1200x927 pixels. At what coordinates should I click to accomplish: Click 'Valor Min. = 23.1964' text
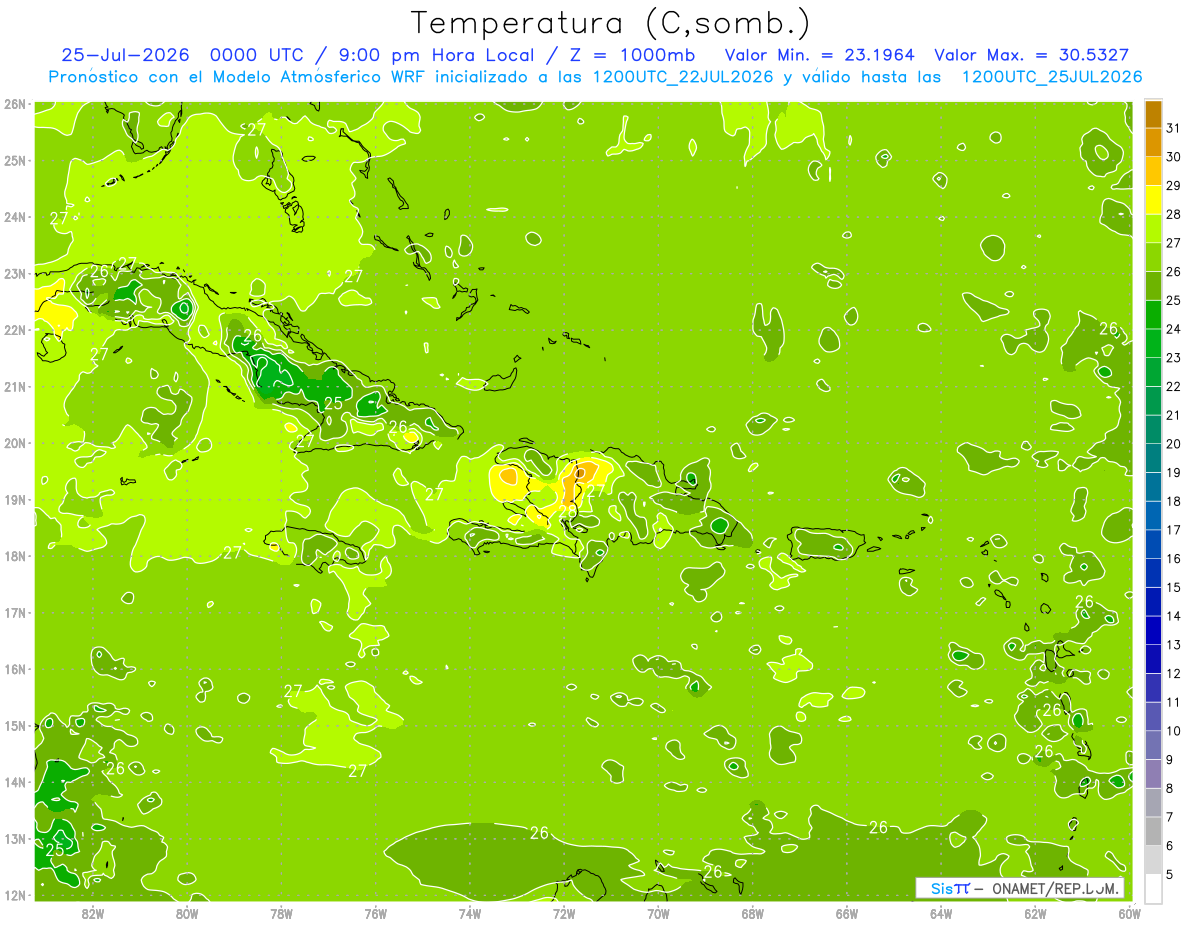tap(819, 55)
